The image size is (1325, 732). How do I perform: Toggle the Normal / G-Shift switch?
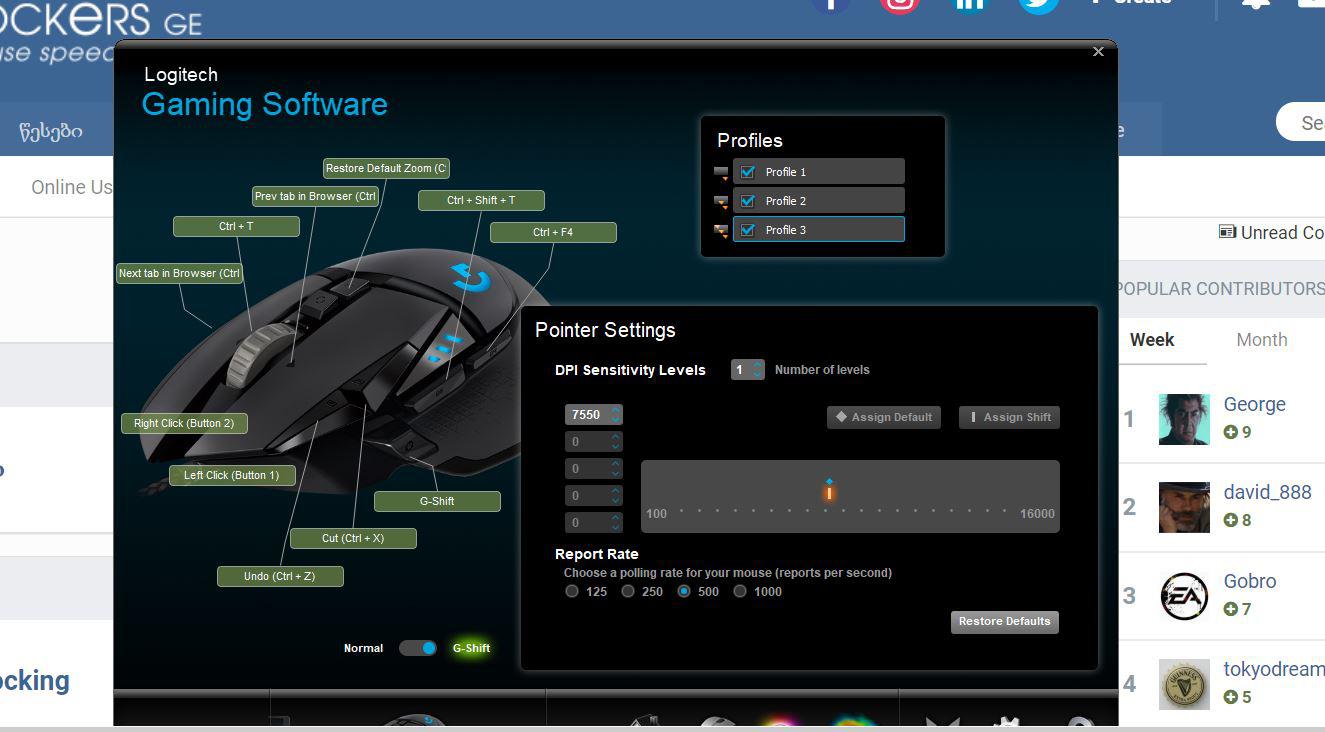(417, 648)
